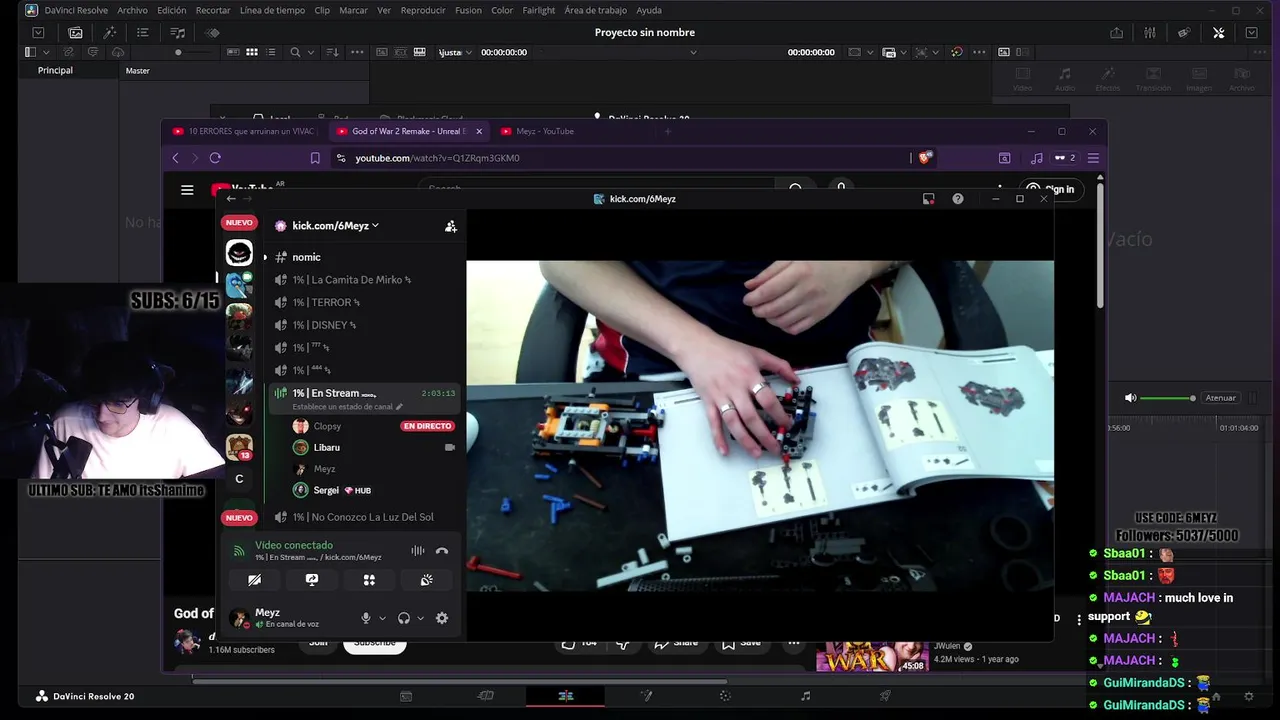Open the Metadata tag icon

tap(1184, 32)
